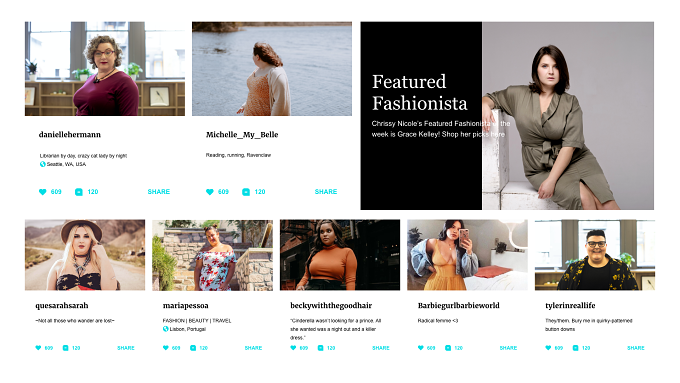Share daniellehermann's profile
The width and height of the screenshot is (680, 383).
click(x=159, y=192)
